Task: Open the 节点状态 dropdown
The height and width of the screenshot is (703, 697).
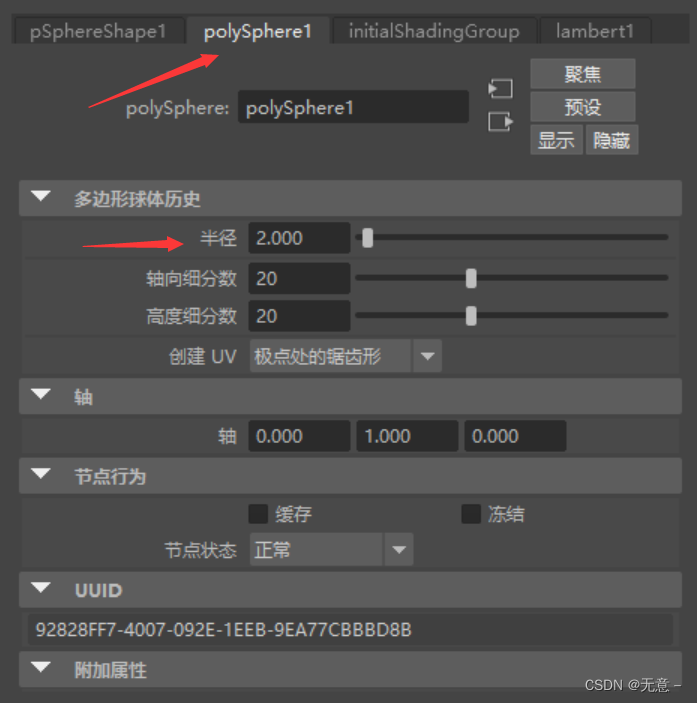Action: [x=331, y=549]
